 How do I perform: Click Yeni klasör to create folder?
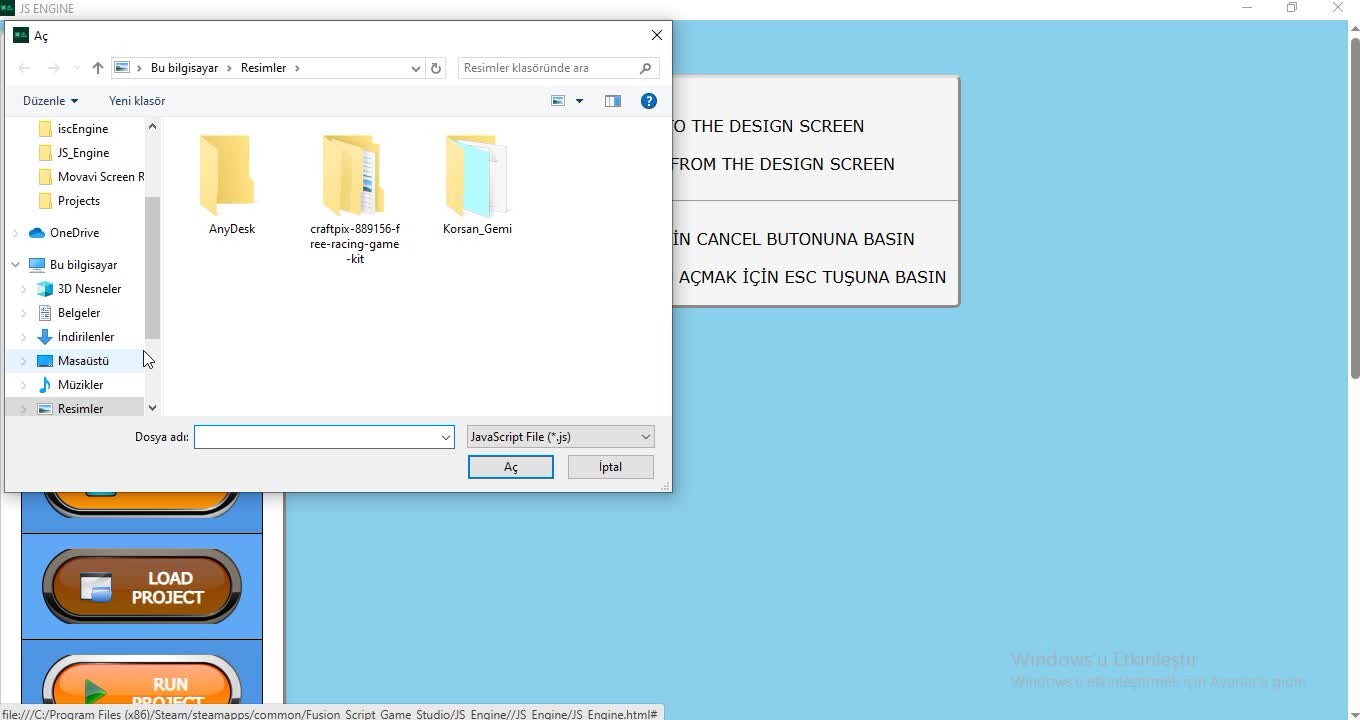coord(137,101)
